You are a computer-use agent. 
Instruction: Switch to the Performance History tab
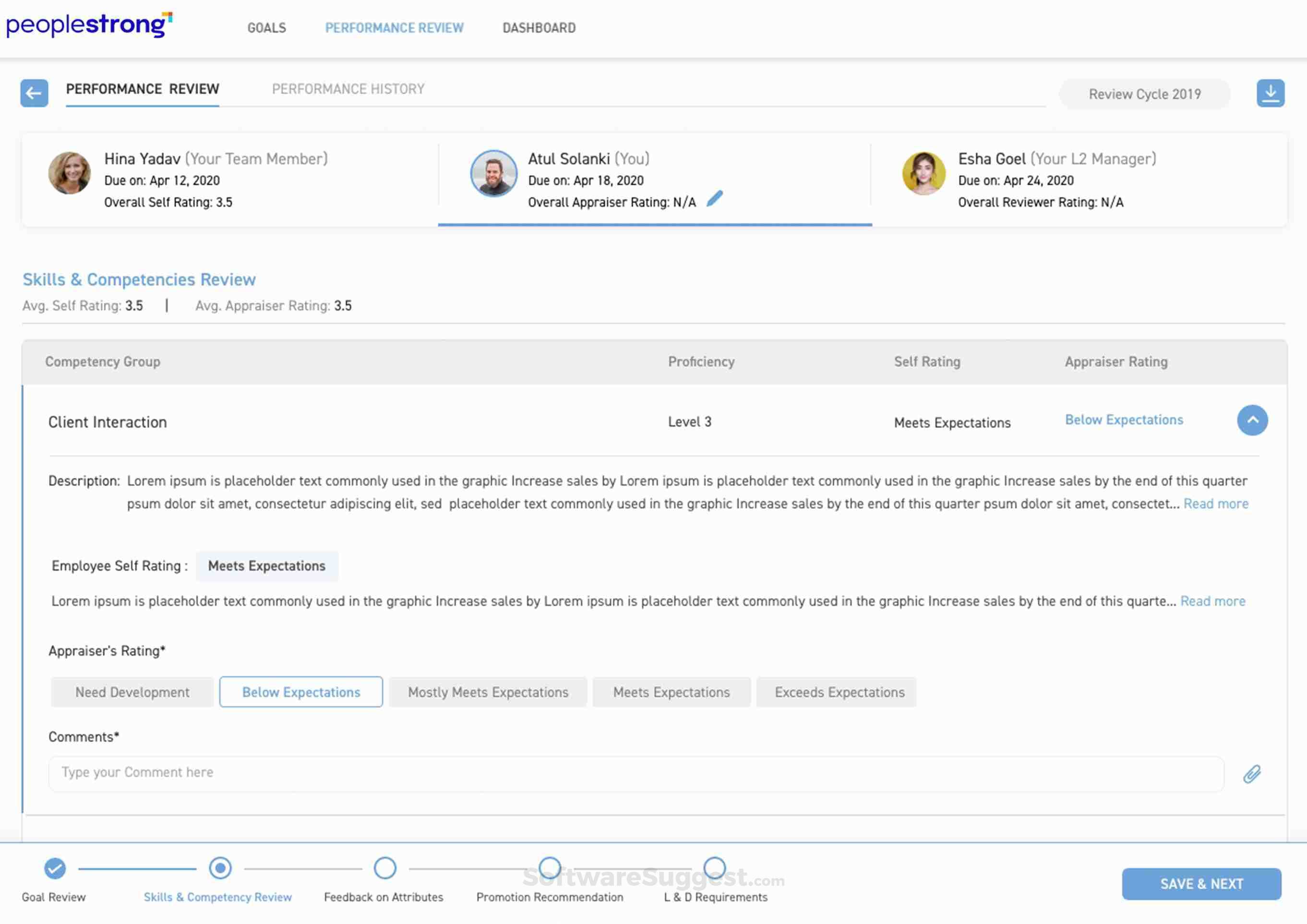(x=348, y=89)
